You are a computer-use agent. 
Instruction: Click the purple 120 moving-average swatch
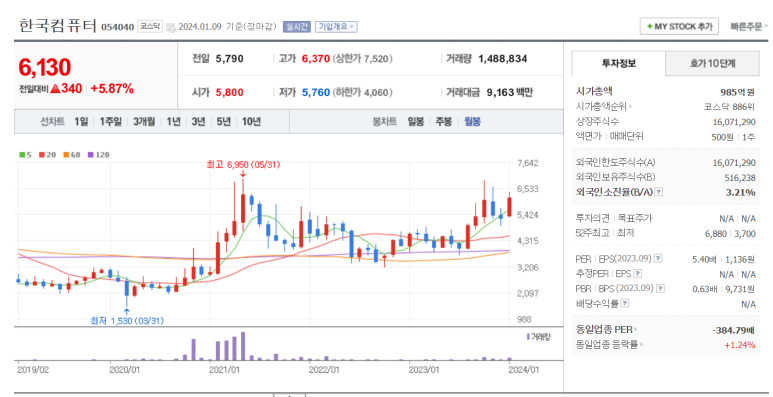pyautogui.click(x=91, y=155)
